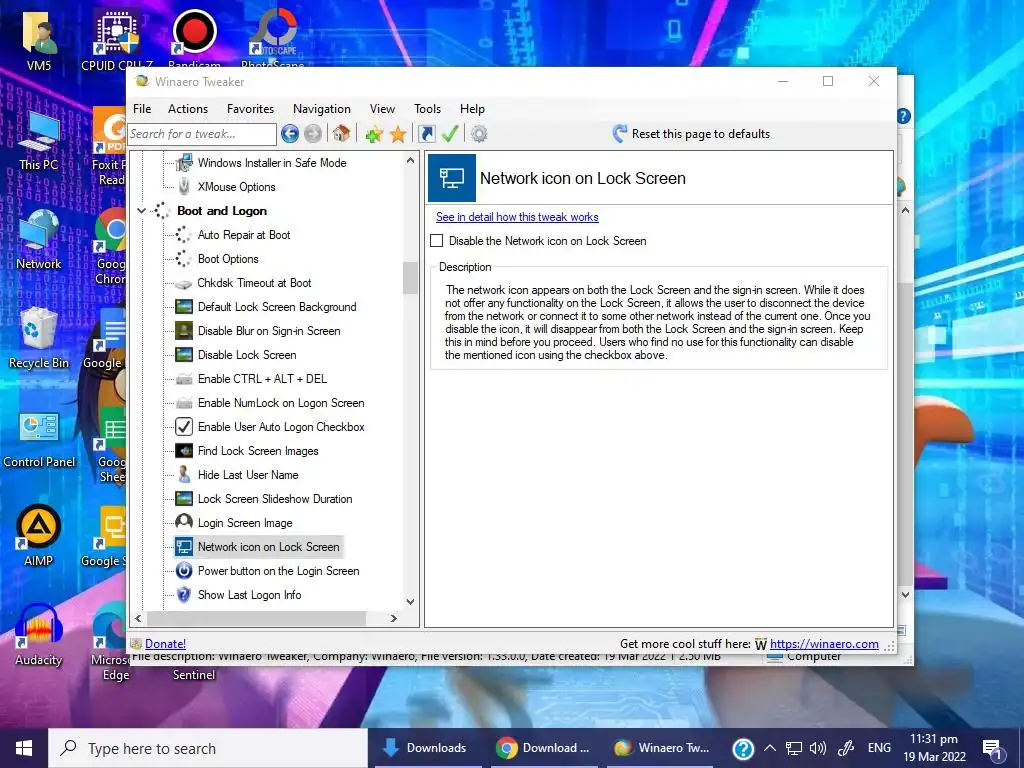Open See in detail how this tweak works
Screen dimensions: 1024x768
tap(517, 217)
